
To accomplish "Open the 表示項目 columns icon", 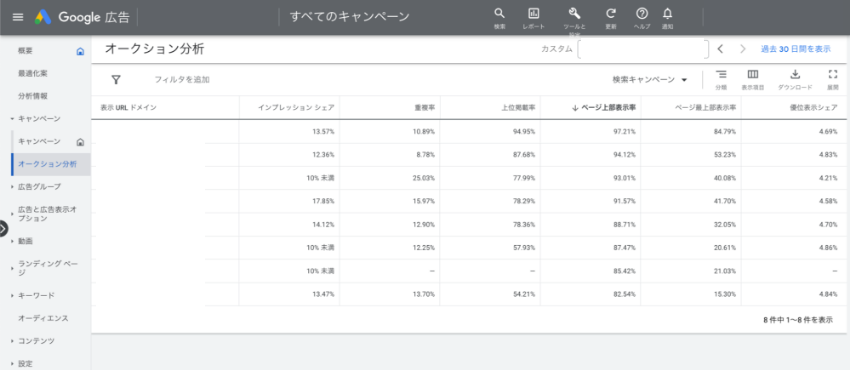I will coord(752,75).
